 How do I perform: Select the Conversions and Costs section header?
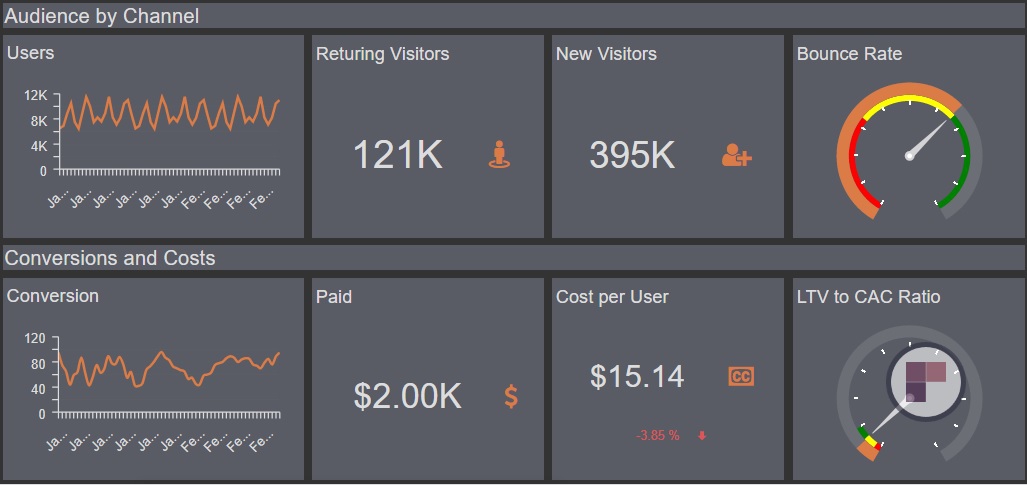click(110, 258)
